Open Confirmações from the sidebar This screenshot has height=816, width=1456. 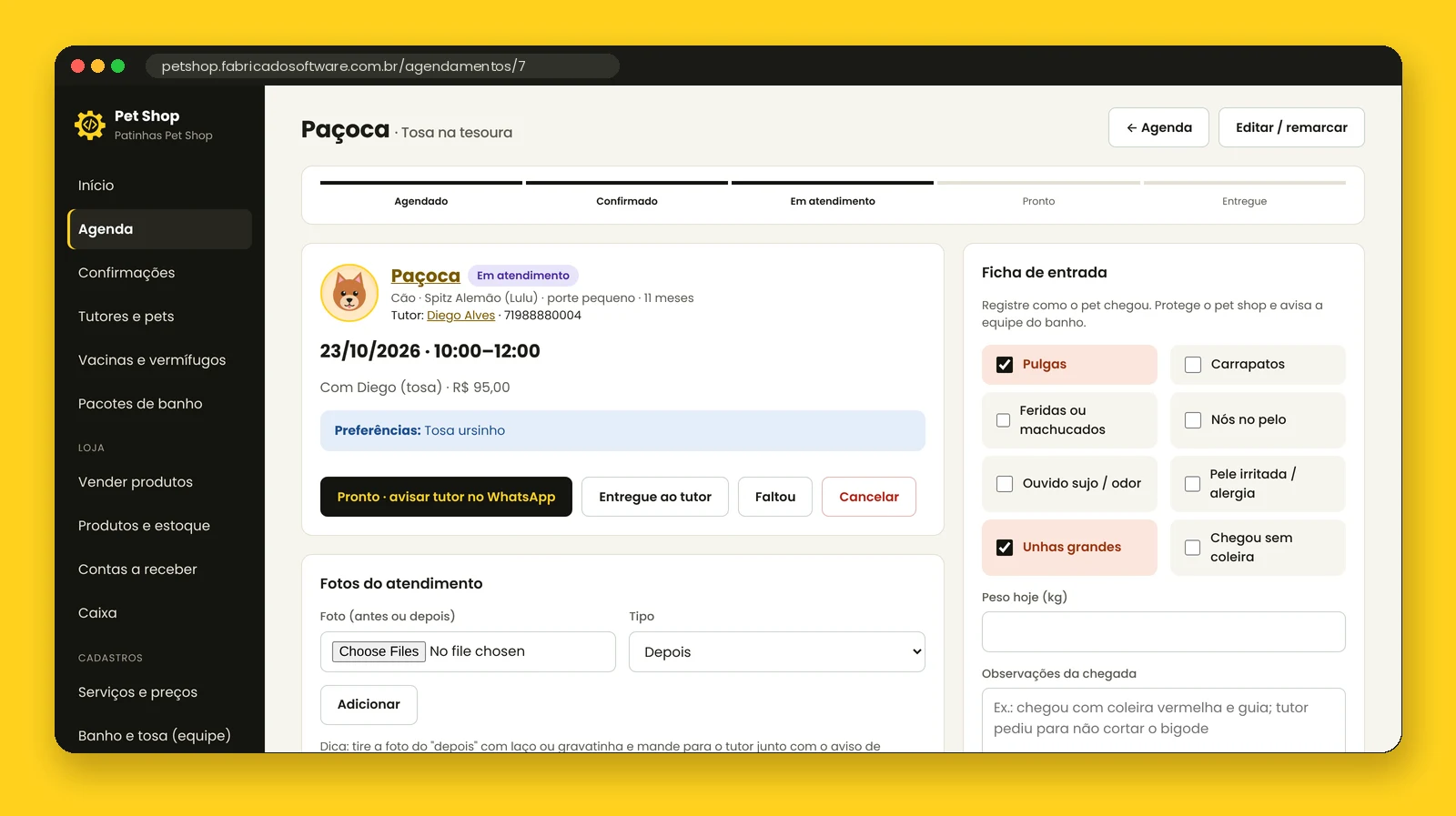pos(160,273)
